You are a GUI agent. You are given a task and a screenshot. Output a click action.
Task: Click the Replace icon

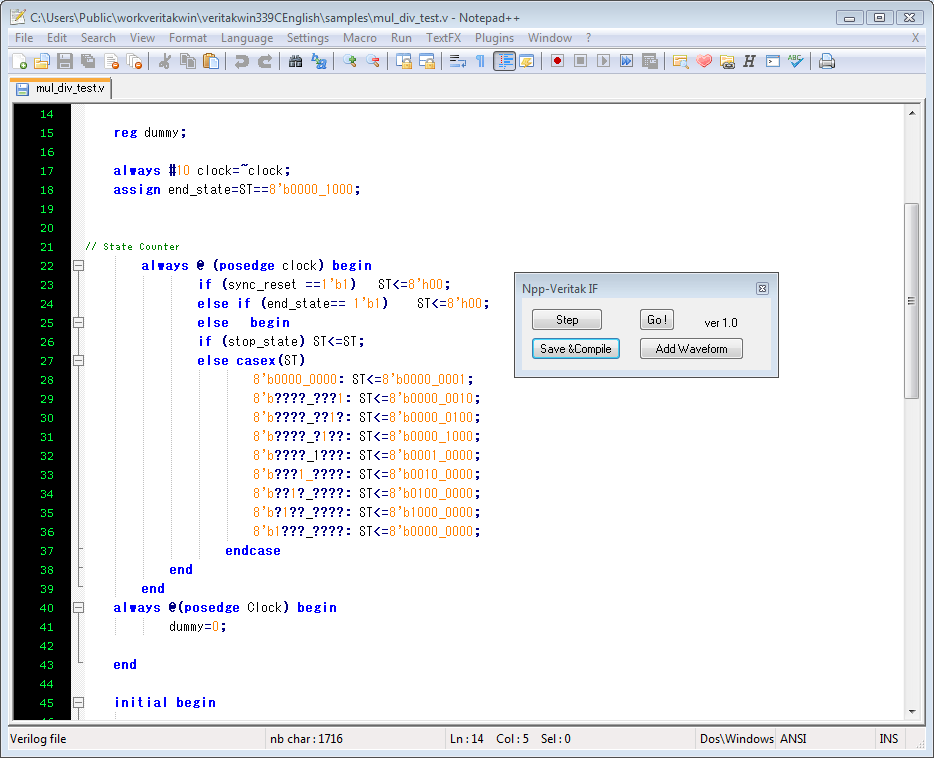click(319, 61)
